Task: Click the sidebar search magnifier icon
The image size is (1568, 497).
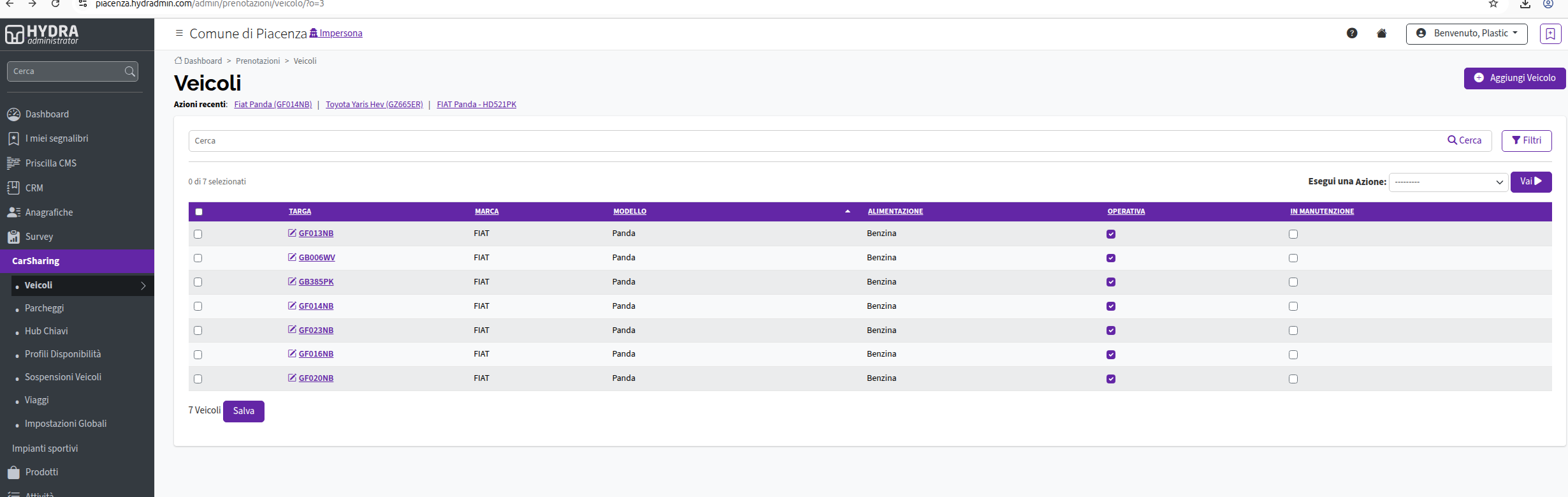Action: 130,71
